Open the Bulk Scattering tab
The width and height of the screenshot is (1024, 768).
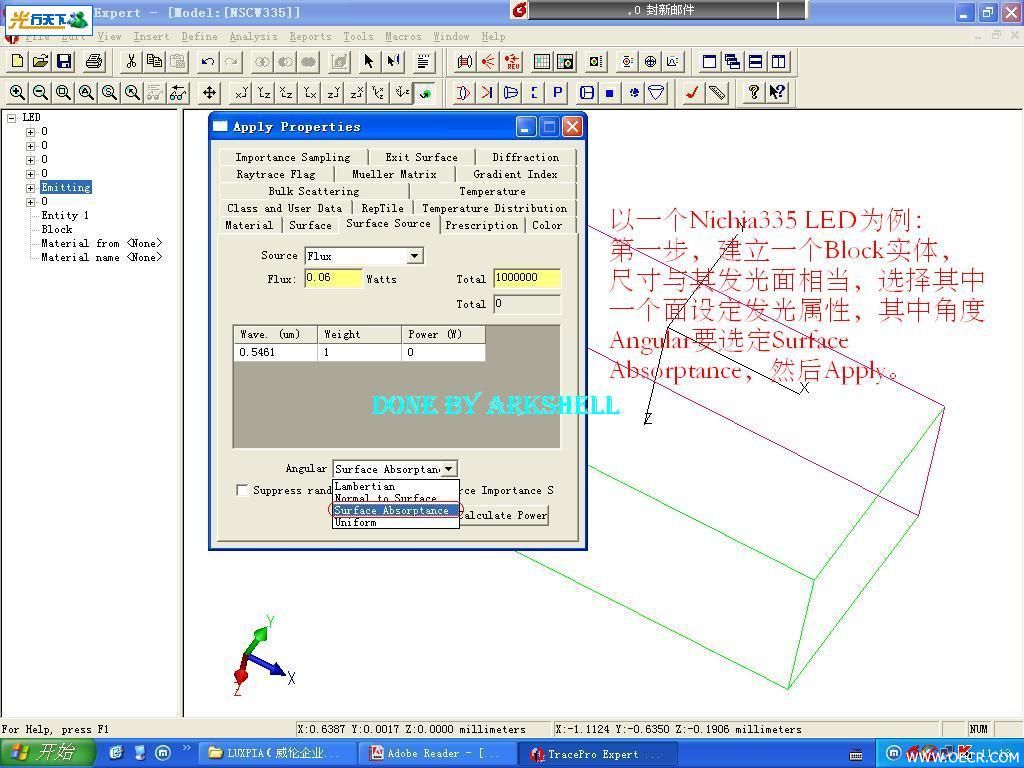tap(313, 191)
